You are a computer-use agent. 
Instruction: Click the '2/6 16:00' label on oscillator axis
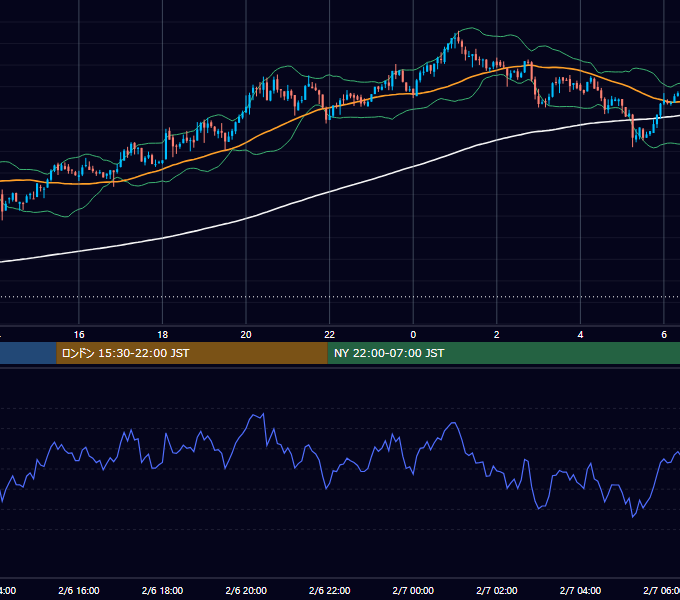click(79, 590)
